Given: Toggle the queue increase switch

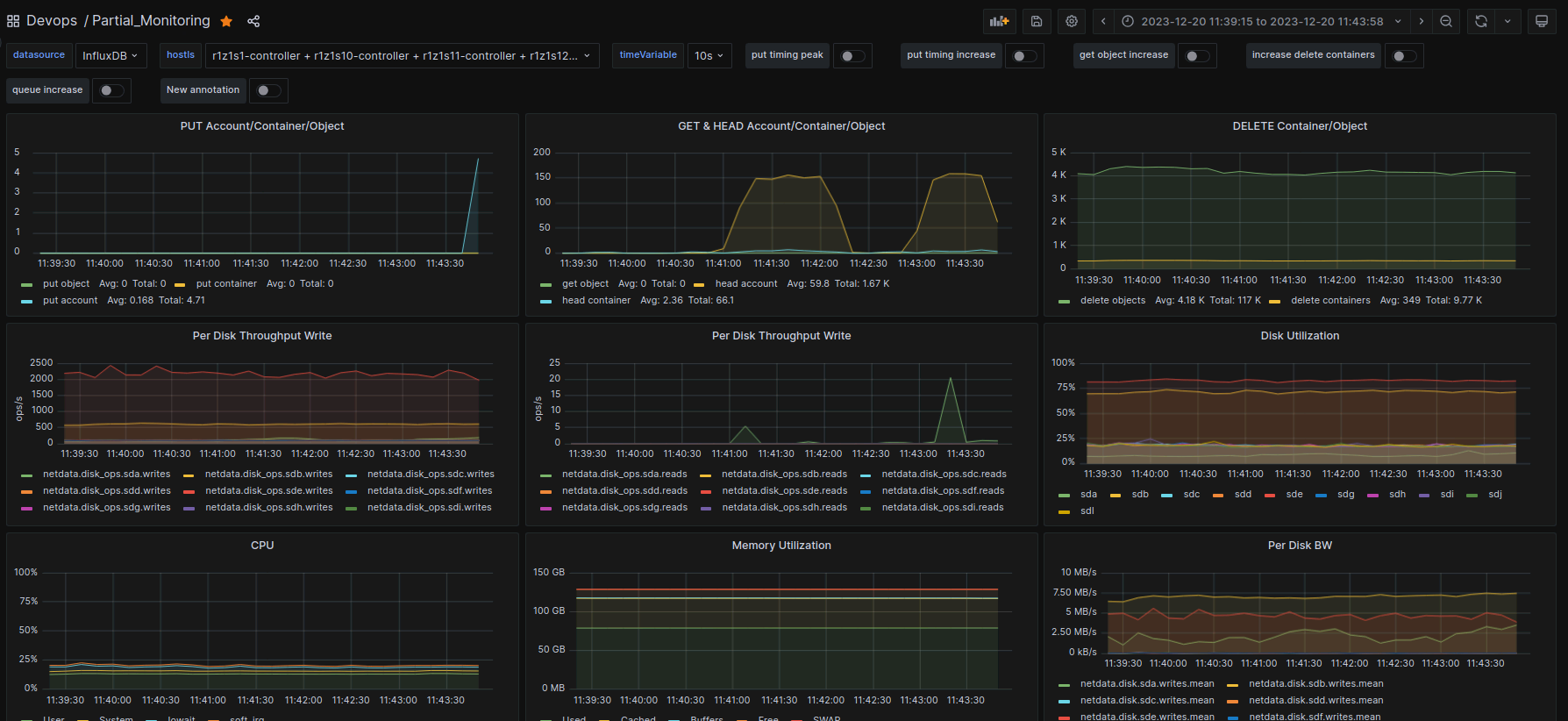Looking at the screenshot, I should 111,90.
